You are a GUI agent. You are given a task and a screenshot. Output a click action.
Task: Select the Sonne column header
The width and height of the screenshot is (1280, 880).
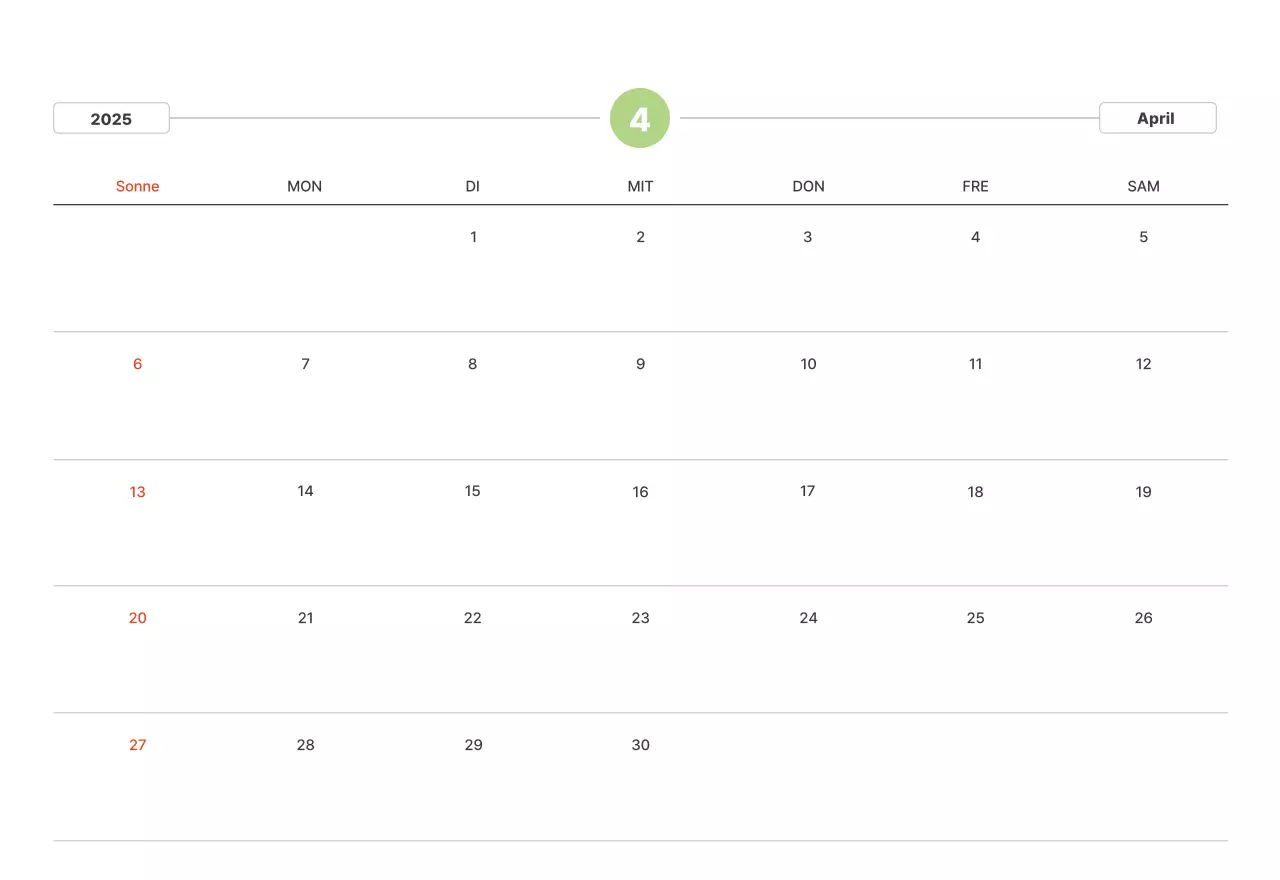138,186
